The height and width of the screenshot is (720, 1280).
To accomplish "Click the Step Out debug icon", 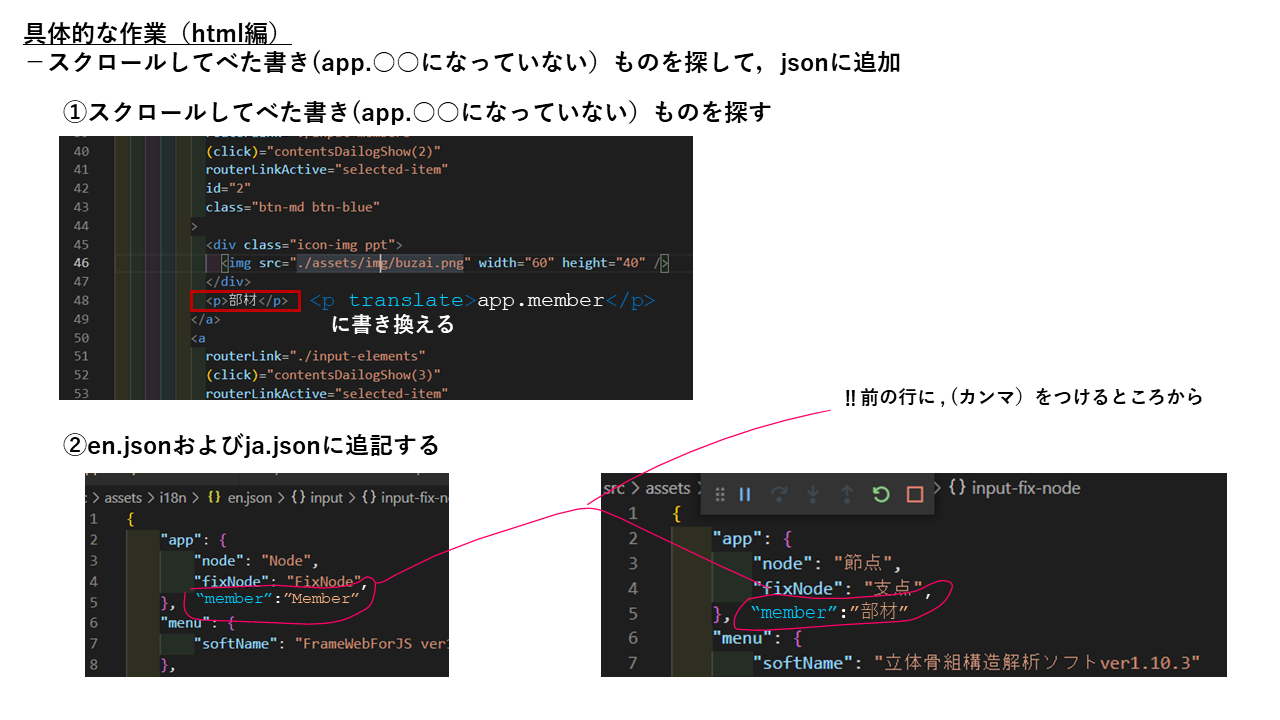I will pos(846,492).
